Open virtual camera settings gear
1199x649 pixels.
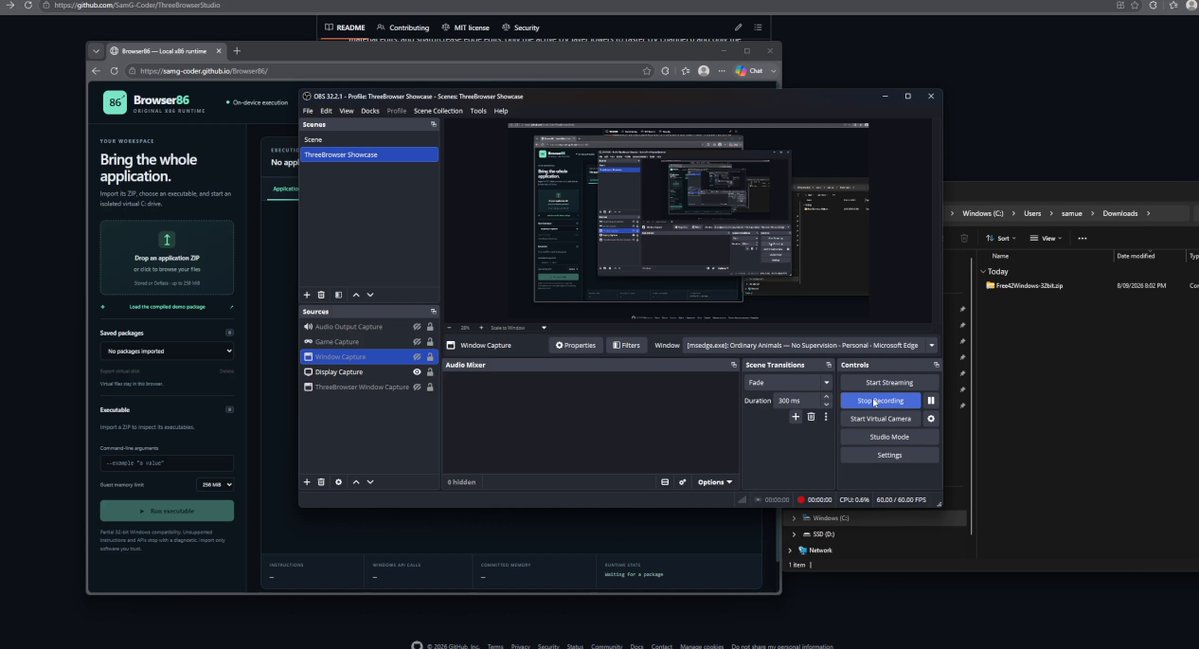(x=931, y=419)
